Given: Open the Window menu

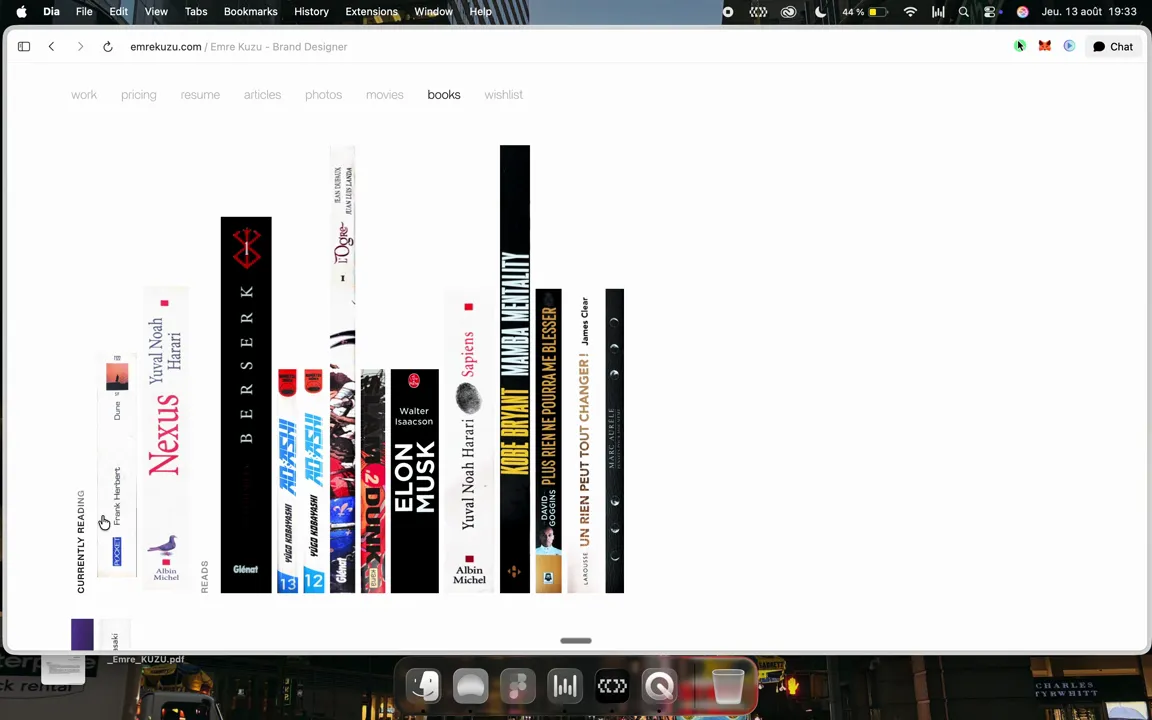Looking at the screenshot, I should coord(433,12).
